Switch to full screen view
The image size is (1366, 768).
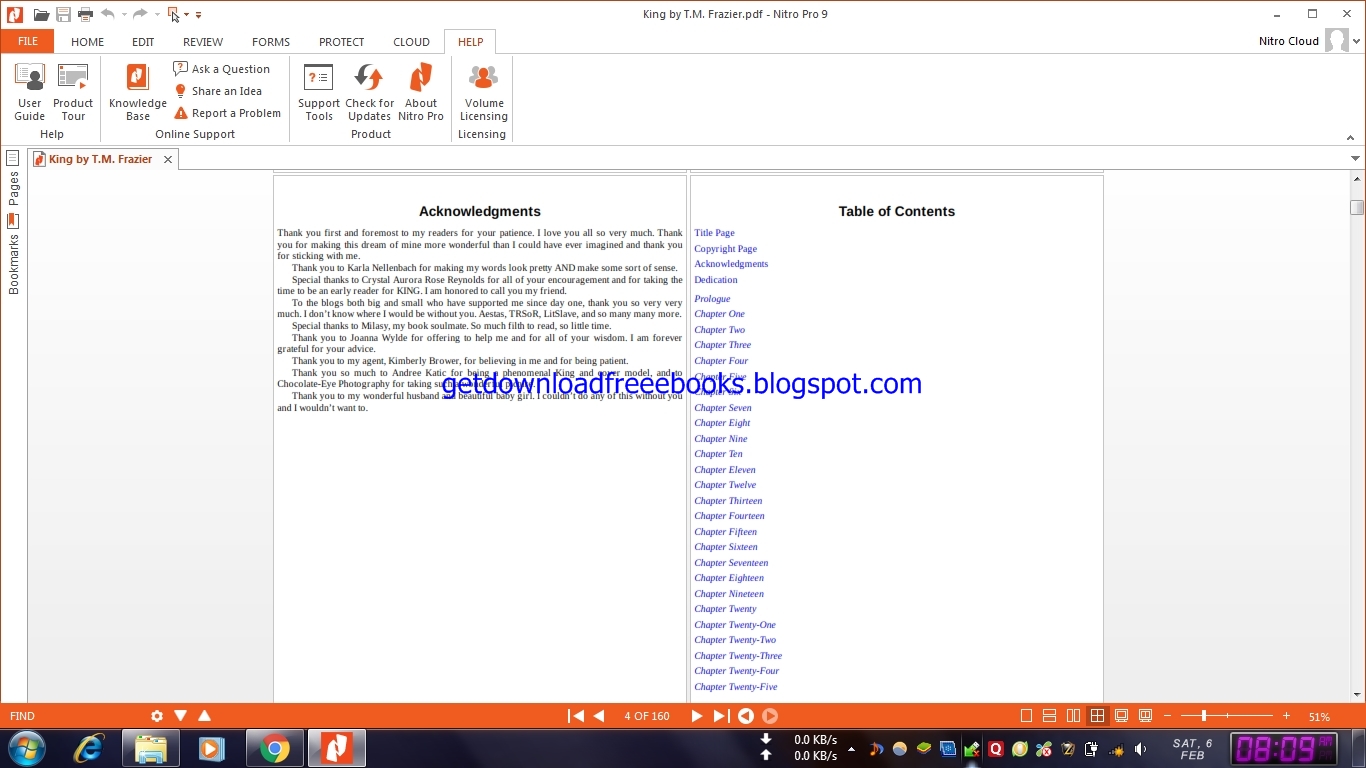[x=1121, y=716]
